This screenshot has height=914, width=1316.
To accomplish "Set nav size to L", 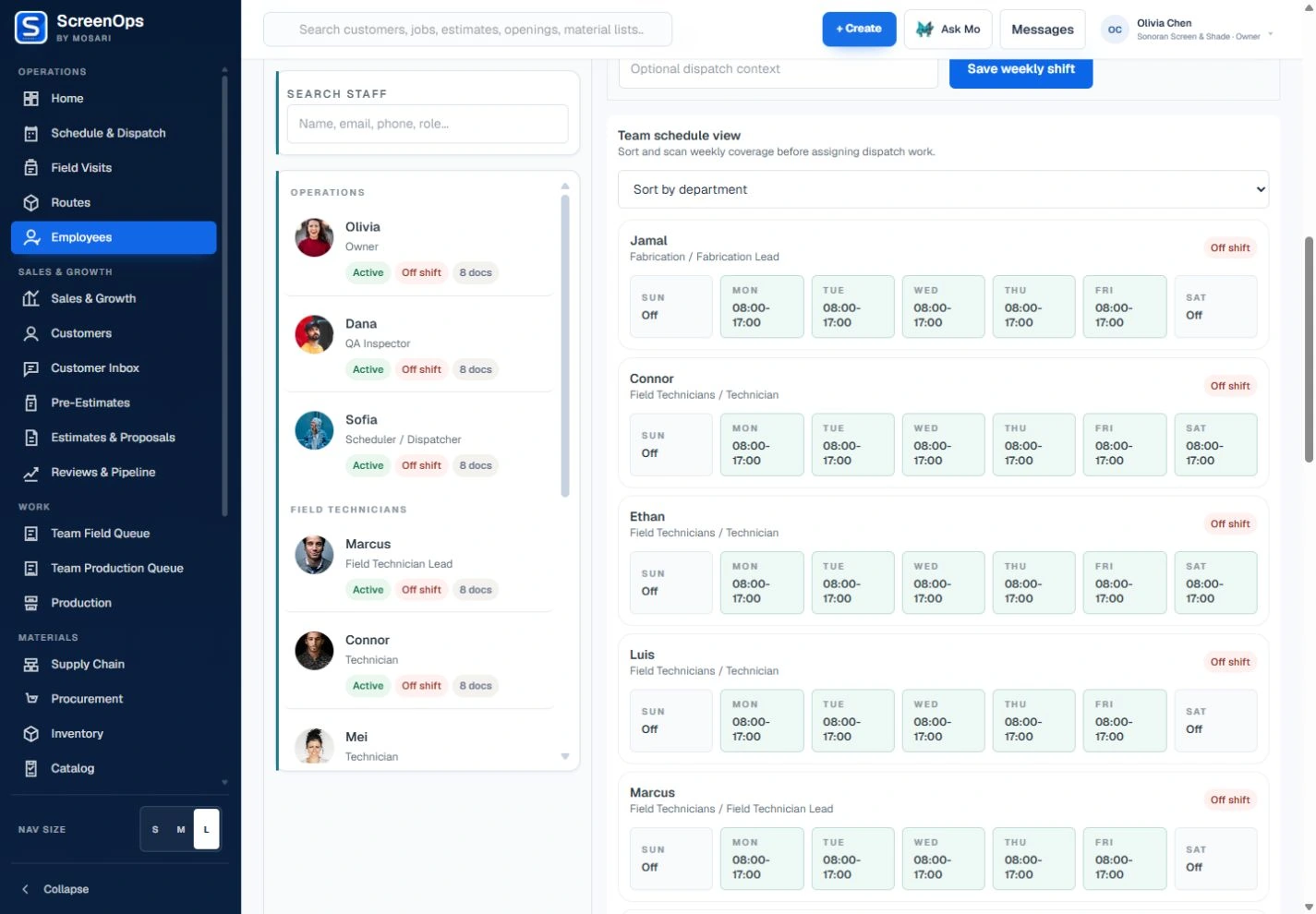I will pyautogui.click(x=207, y=829).
